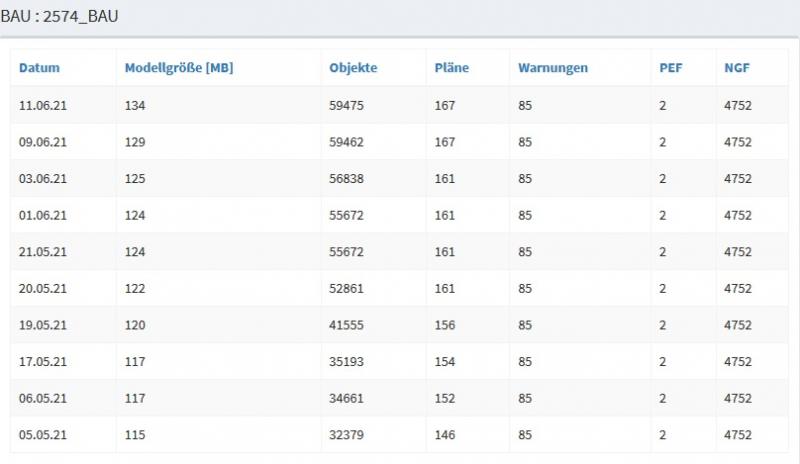Select the row dated 11.06.21

[x=43, y=105]
